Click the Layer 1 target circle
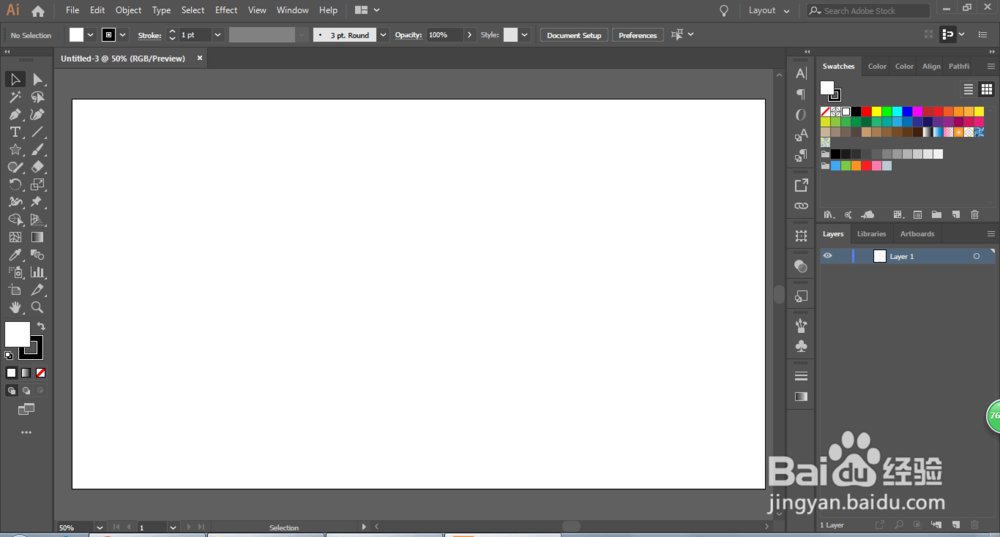1000x537 pixels. [976, 256]
